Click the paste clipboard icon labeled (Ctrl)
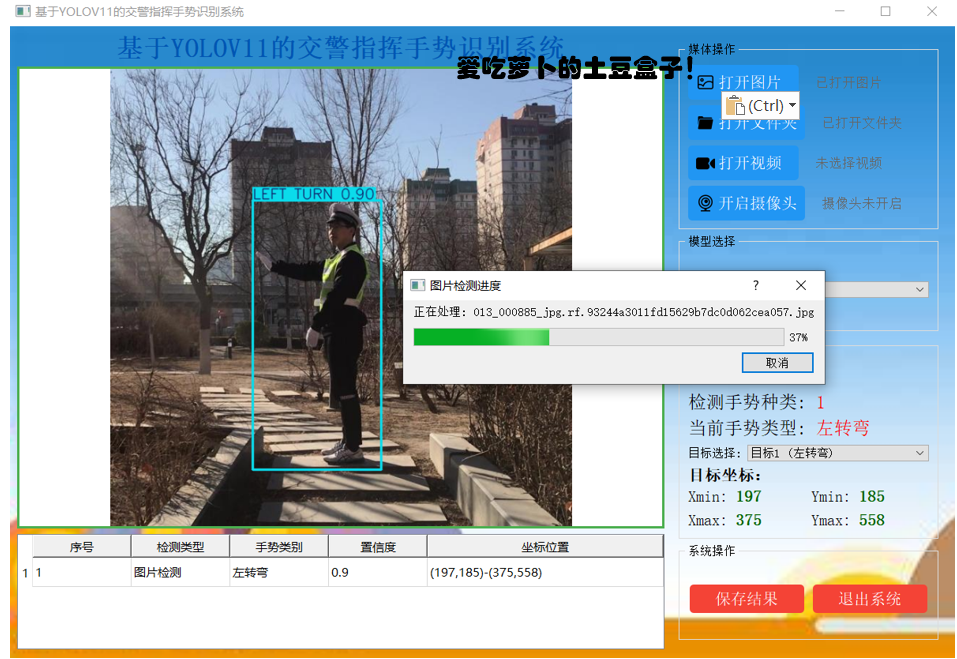The width and height of the screenshot is (957, 659). (x=736, y=106)
